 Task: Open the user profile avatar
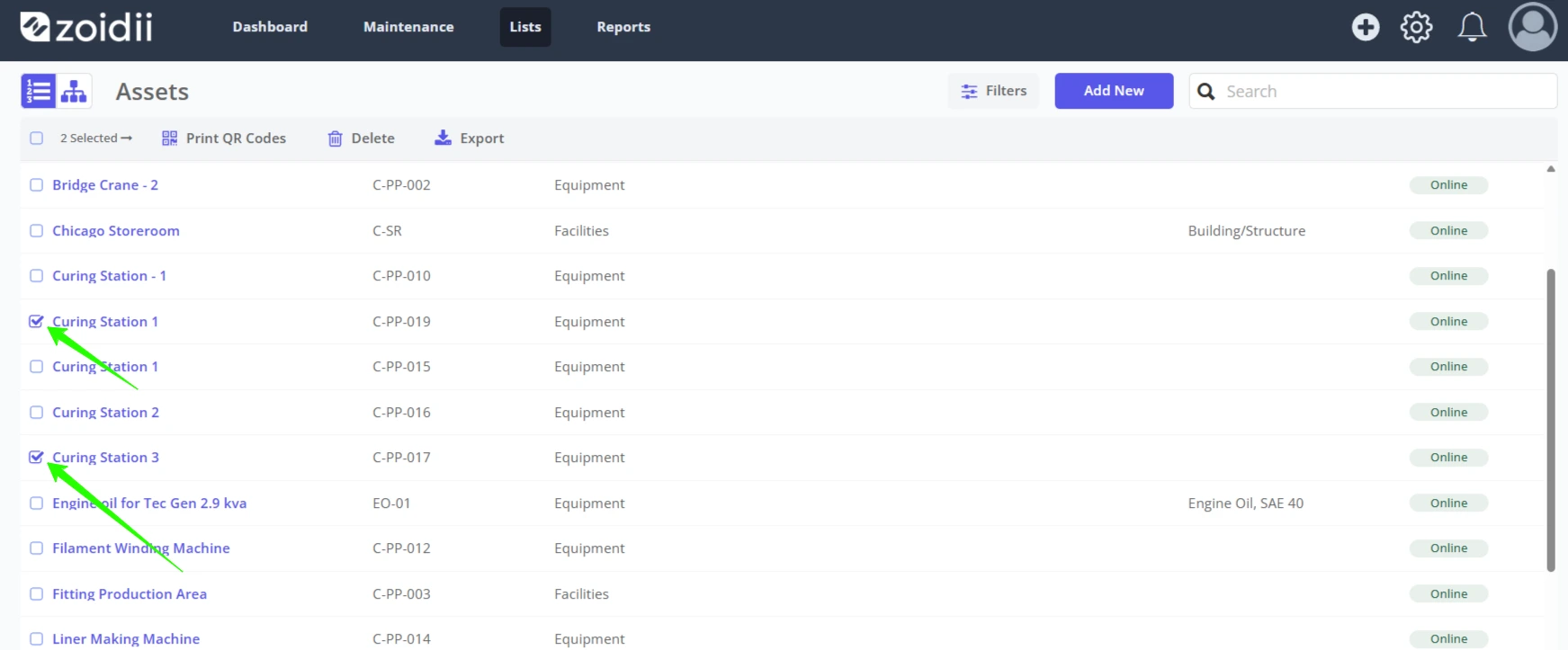1533,27
